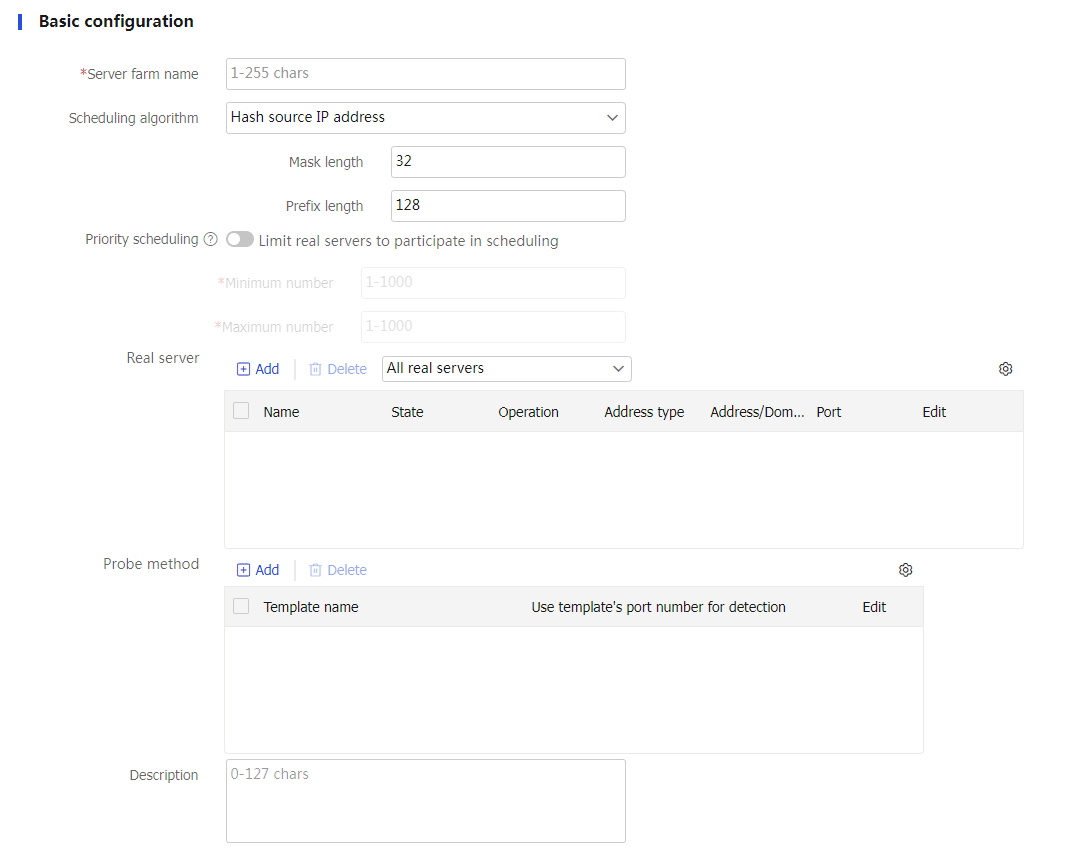The width and height of the screenshot is (1092, 865).
Task: Tick the select-all box beside Template name
Action: pos(241,606)
